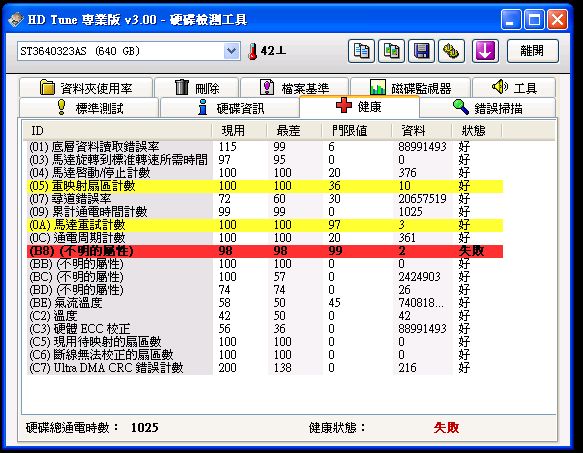The image size is (583, 453).
Task: Click the copy screenshot icon
Action: pos(392,51)
